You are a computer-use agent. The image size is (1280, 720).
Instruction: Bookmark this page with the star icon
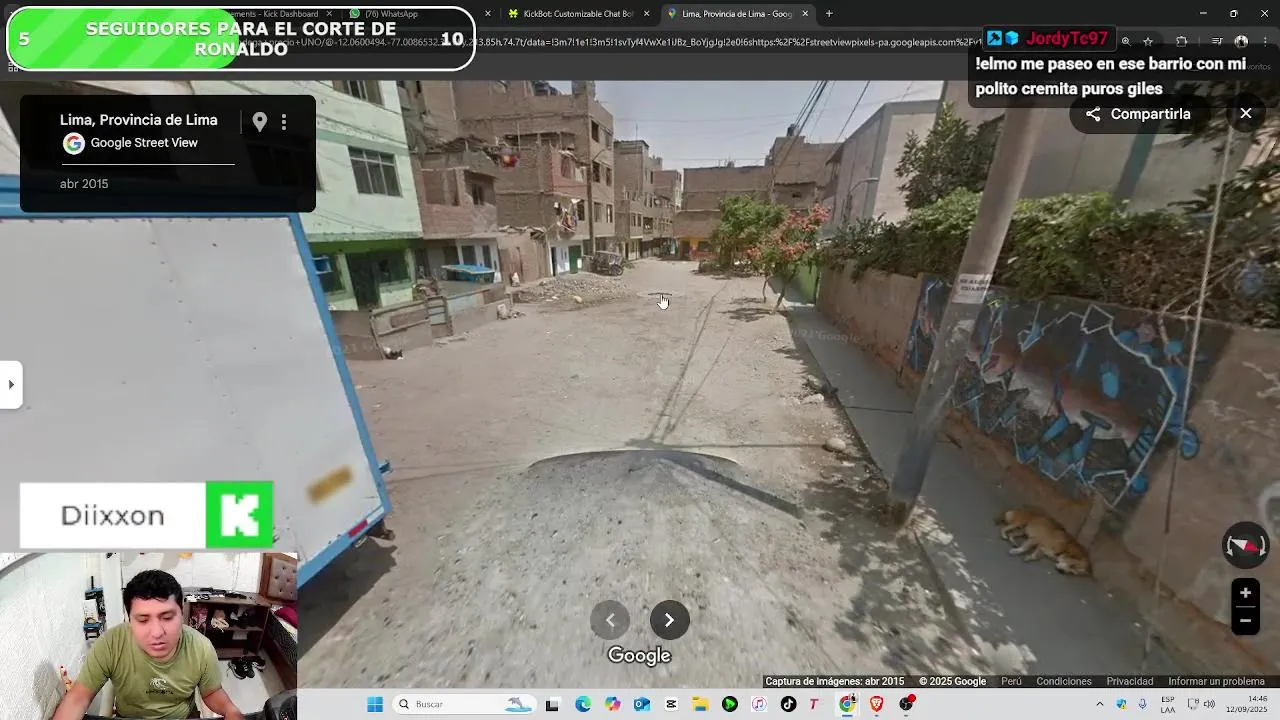(x=1148, y=41)
